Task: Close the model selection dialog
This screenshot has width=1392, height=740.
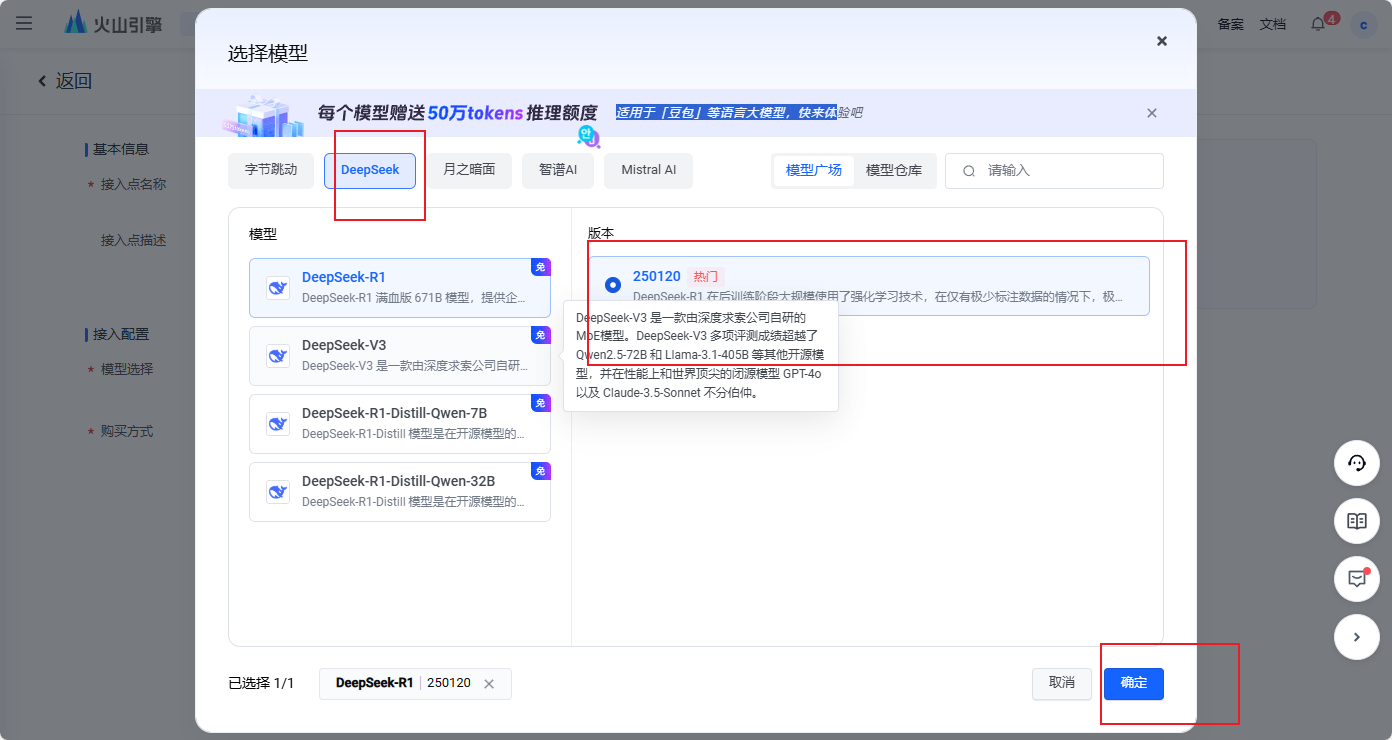Action: click(1162, 41)
